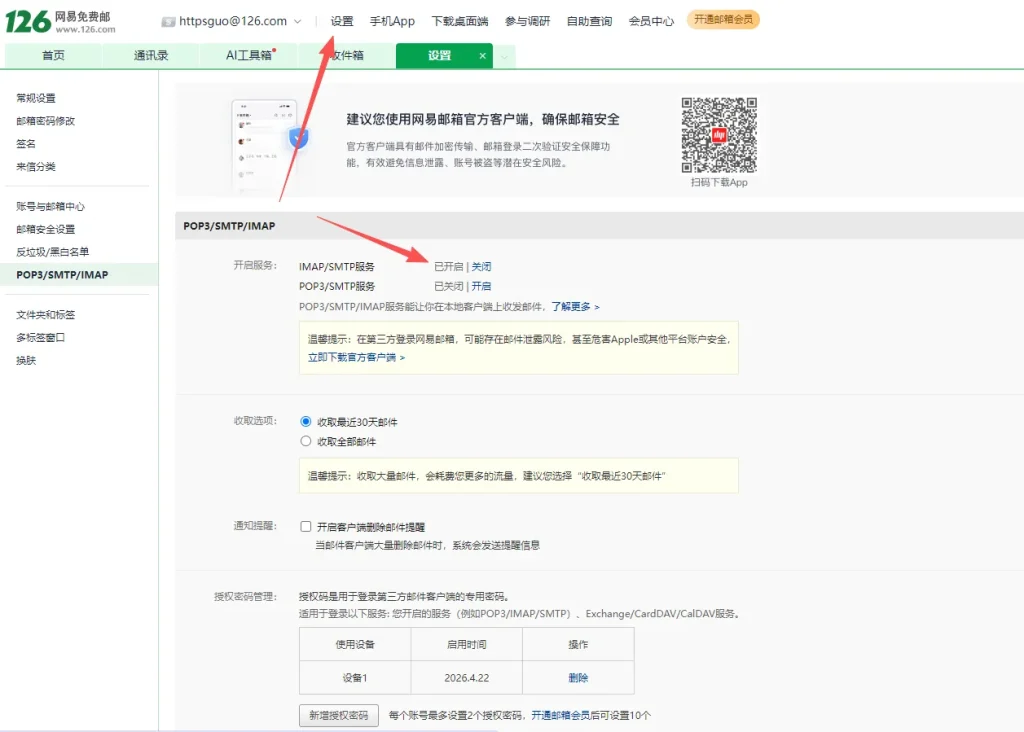
Task: Click 删除 for 设备1 authorization
Action: (x=578, y=678)
